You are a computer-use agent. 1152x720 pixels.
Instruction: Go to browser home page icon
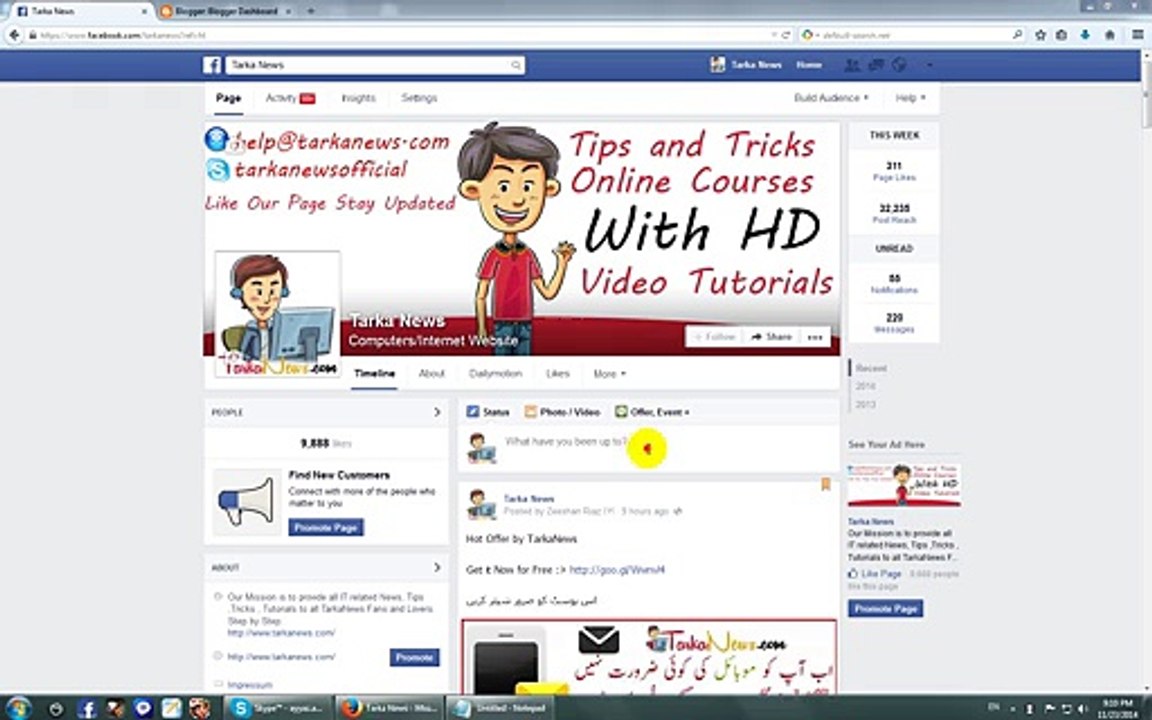click(x=1110, y=35)
